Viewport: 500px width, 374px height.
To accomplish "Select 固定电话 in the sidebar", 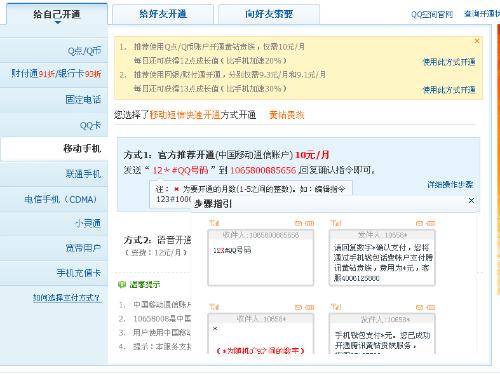I will (x=54, y=99).
